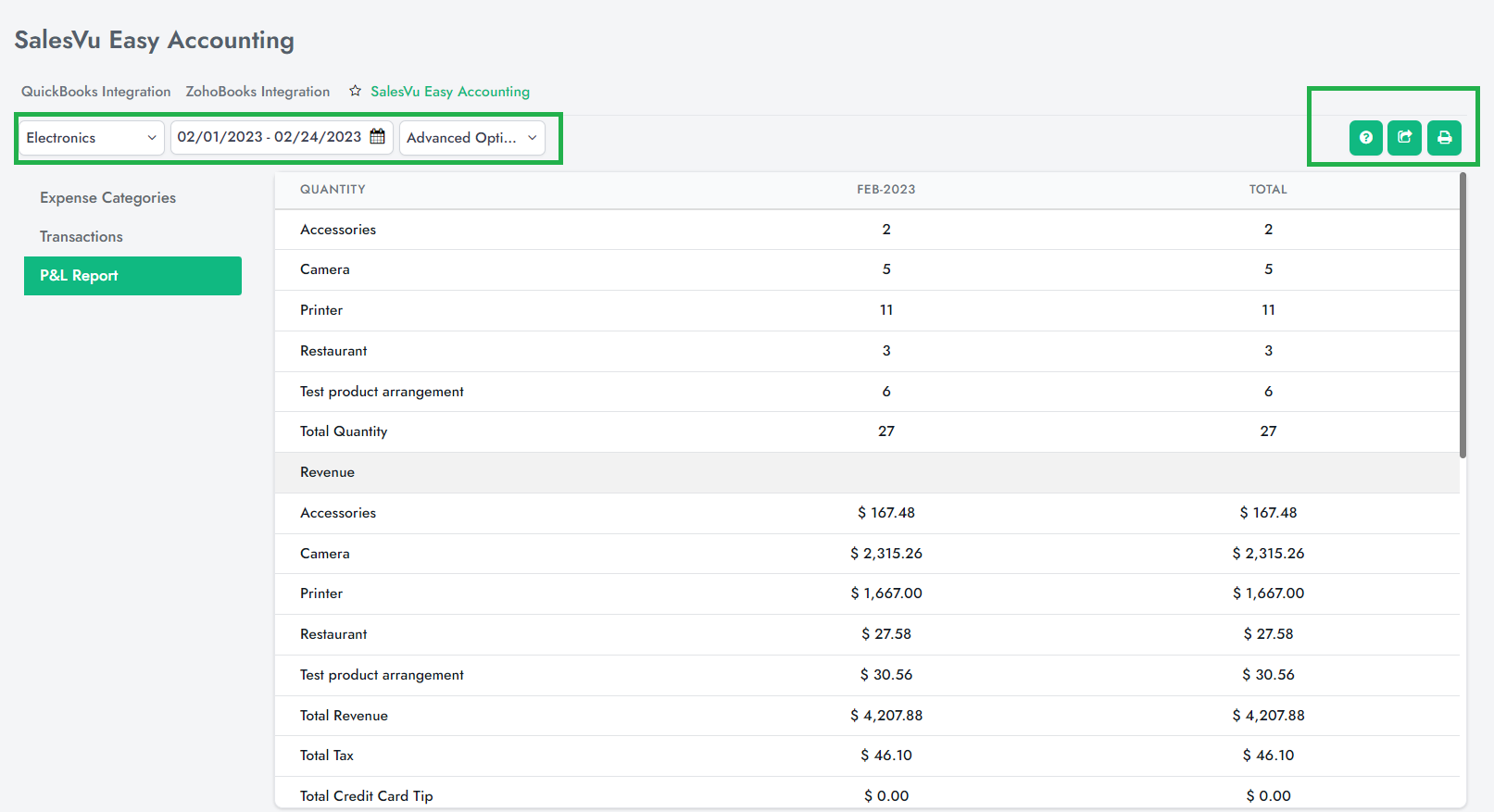The width and height of the screenshot is (1494, 812).
Task: Open the Electronics category dropdown
Action: tap(92, 138)
